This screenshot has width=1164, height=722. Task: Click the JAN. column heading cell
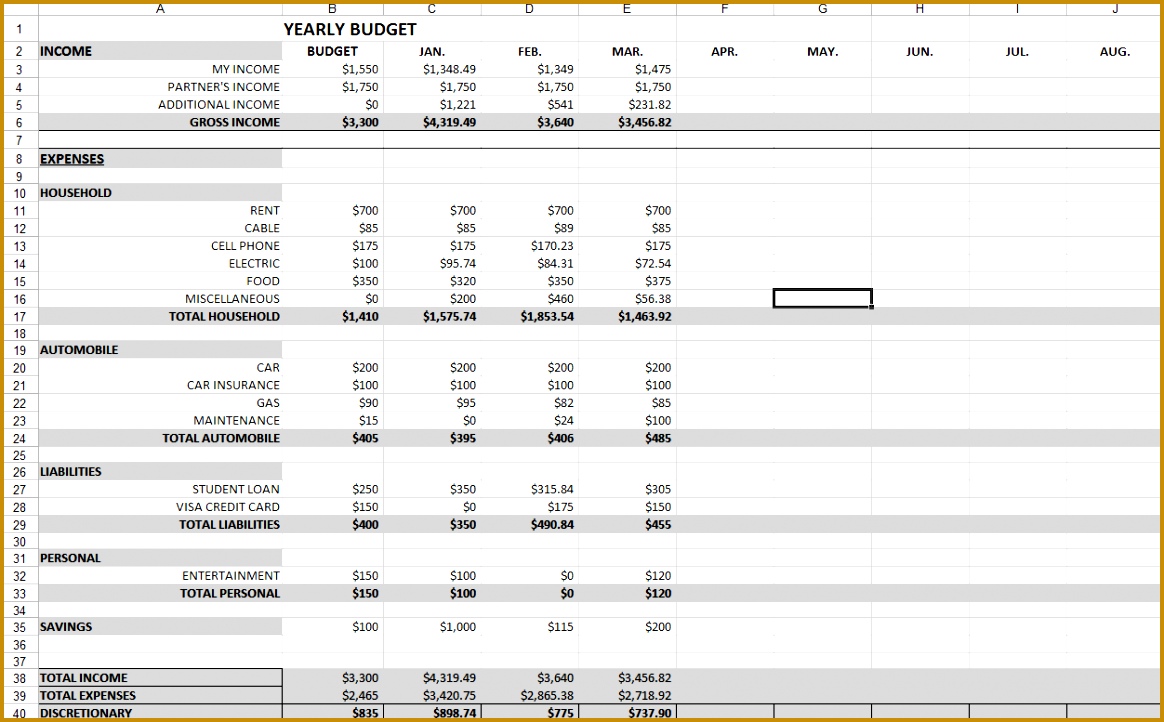tap(430, 51)
